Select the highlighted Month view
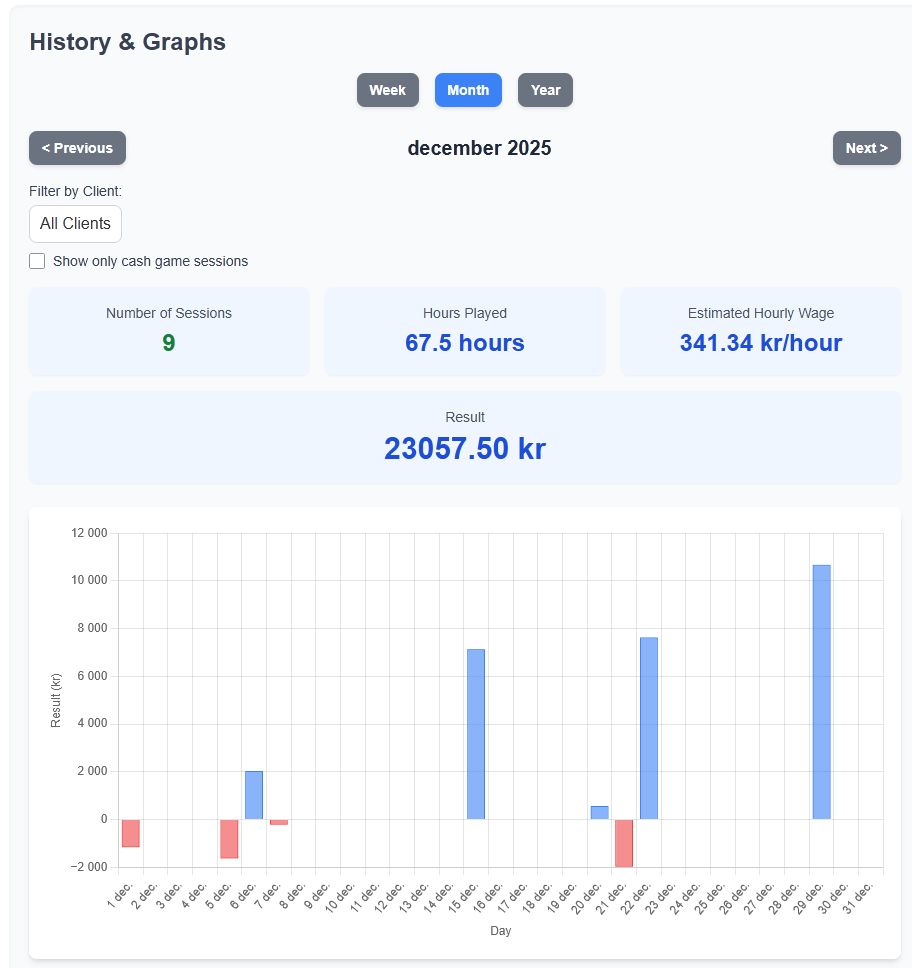 tap(468, 89)
